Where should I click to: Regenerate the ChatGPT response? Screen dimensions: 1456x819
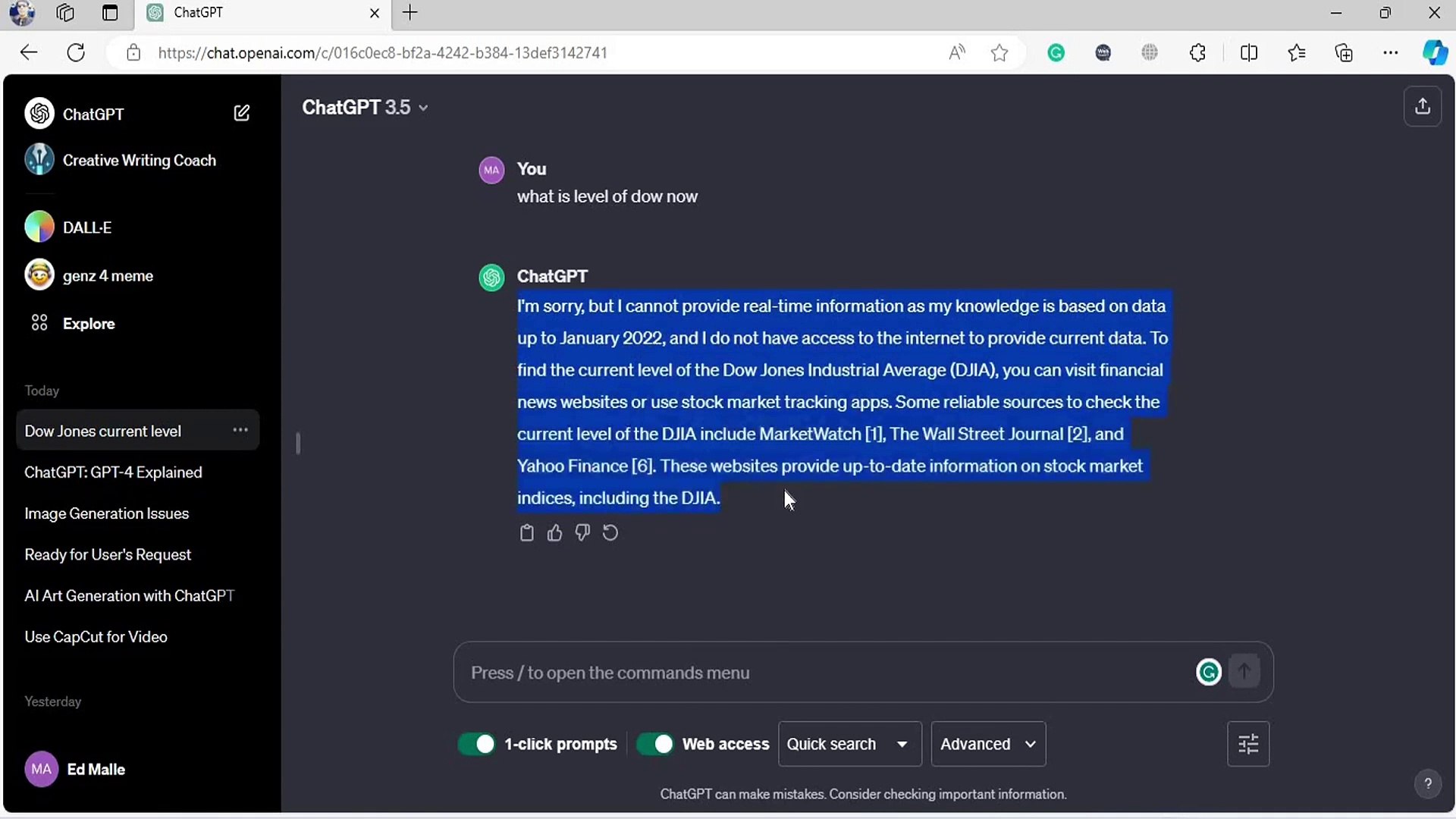(x=610, y=533)
